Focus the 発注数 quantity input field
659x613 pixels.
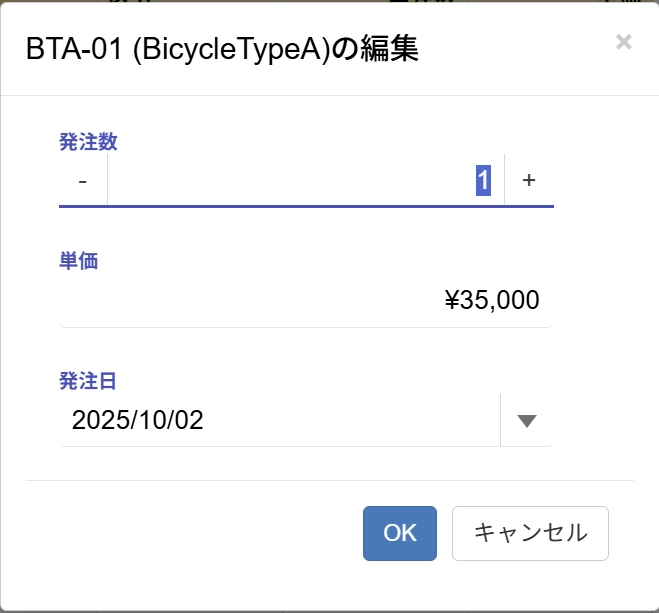pos(300,180)
